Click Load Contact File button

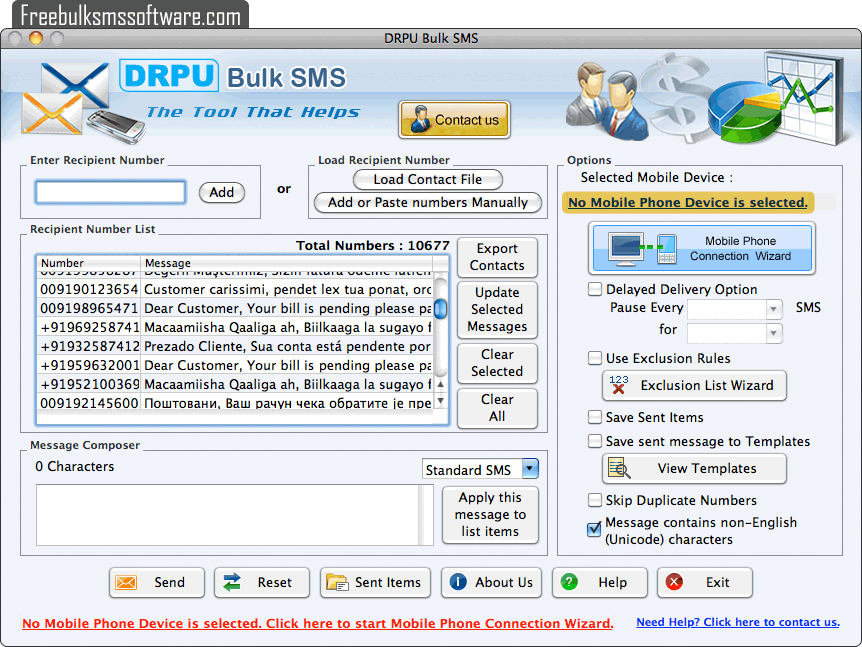428,179
